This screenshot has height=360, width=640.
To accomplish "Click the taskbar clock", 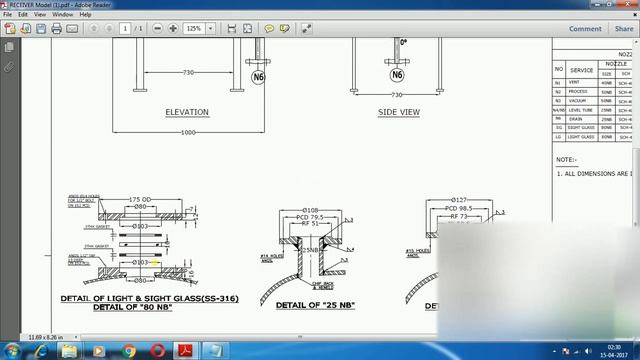I will pos(614,351).
